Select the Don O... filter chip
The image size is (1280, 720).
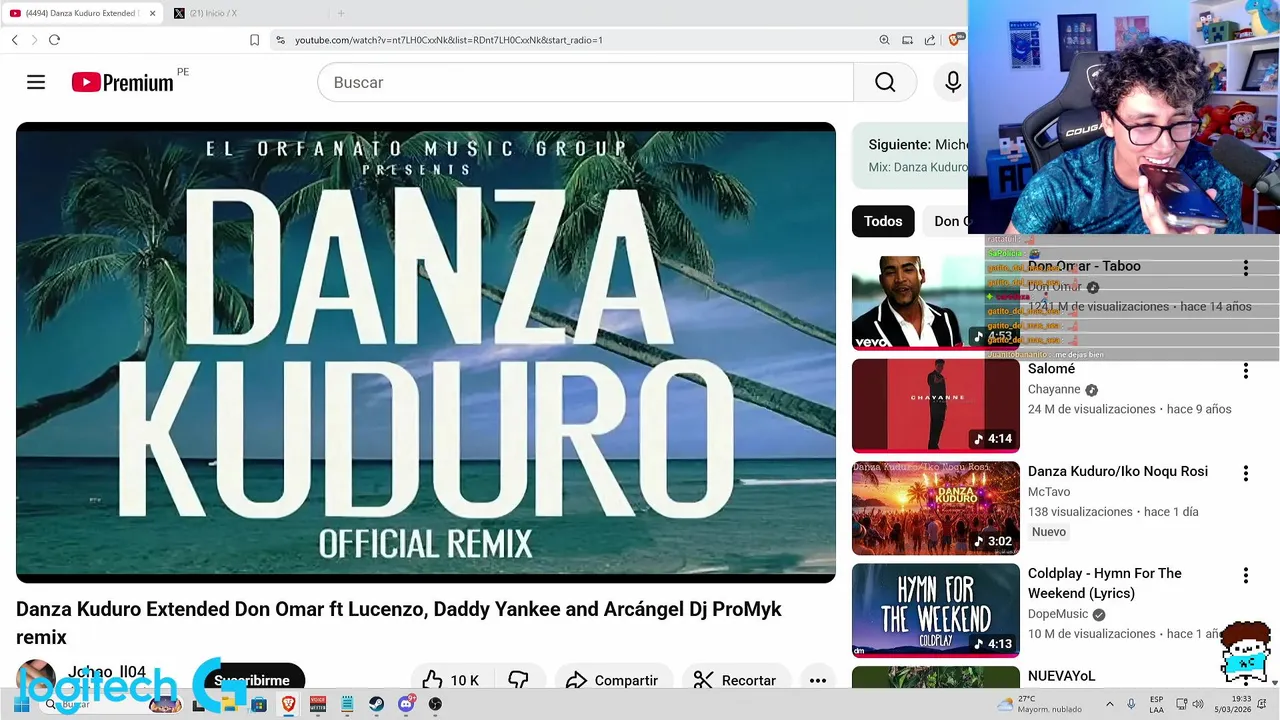tap(947, 221)
